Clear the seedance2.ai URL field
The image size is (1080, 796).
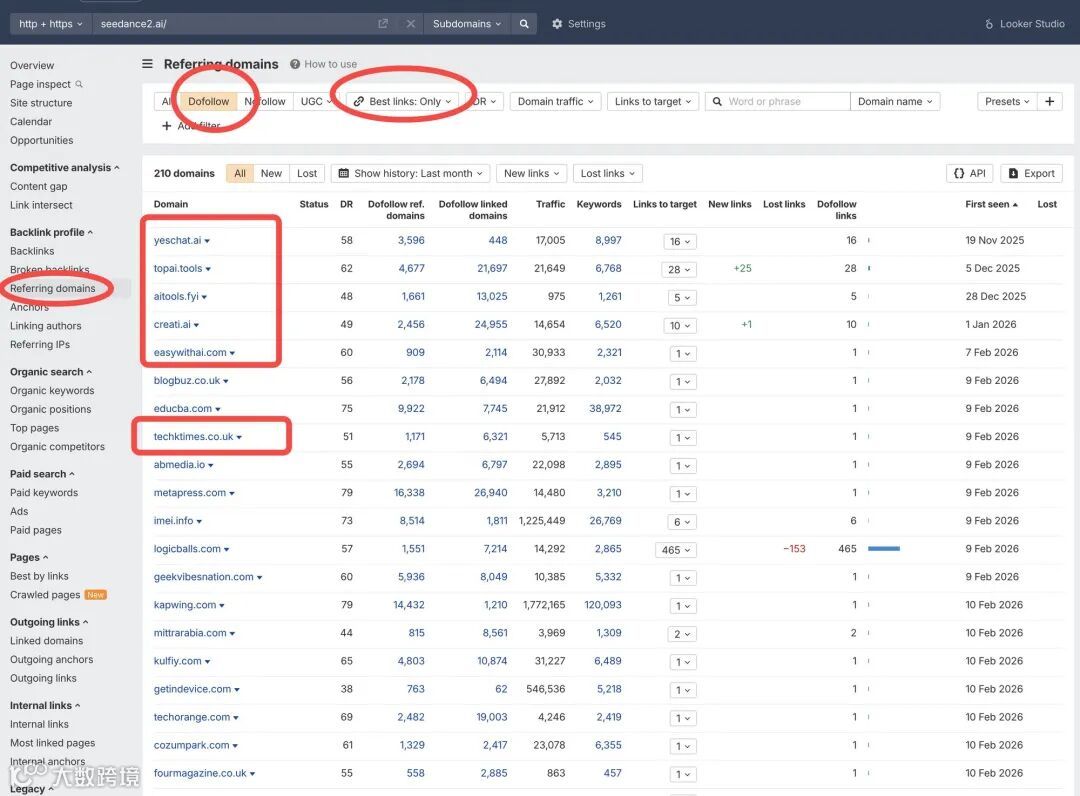coord(411,23)
